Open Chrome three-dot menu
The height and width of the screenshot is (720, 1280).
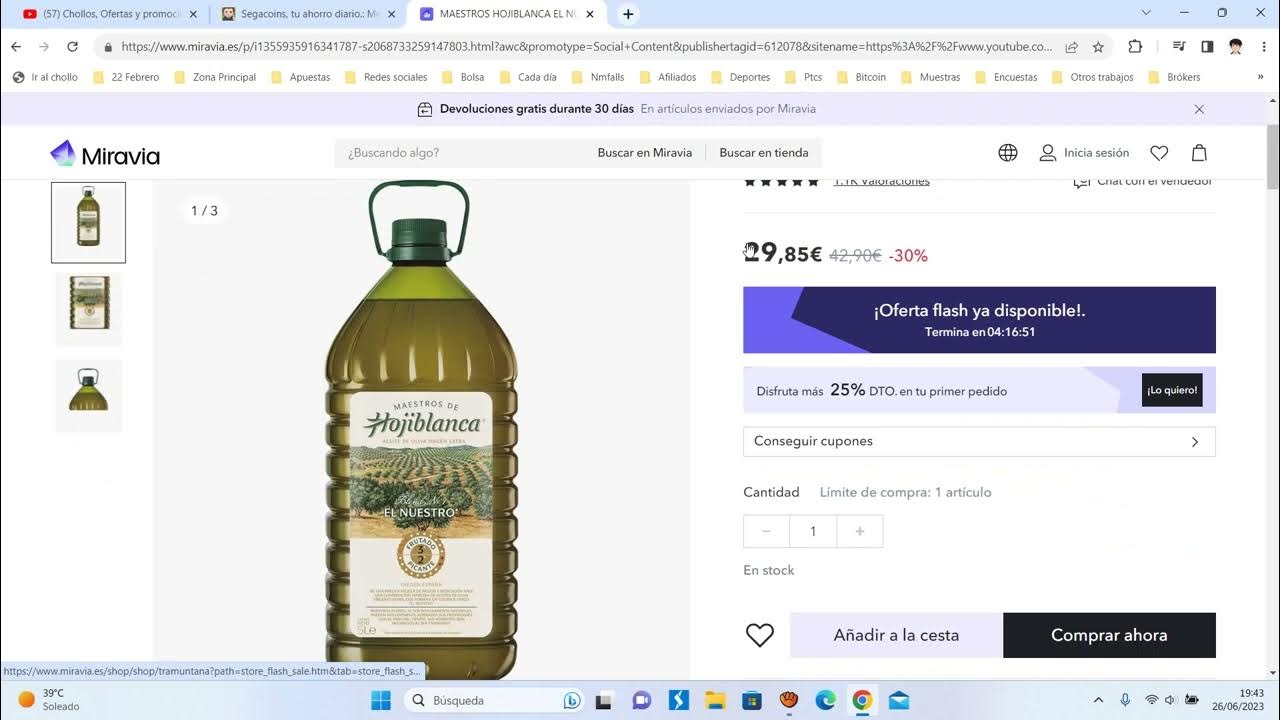1264,46
